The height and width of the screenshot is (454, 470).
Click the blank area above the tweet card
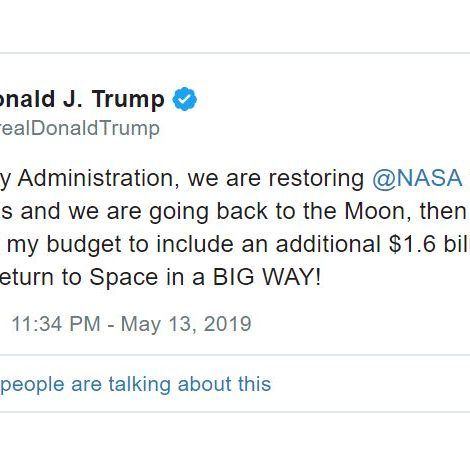pyautogui.click(x=235, y=26)
